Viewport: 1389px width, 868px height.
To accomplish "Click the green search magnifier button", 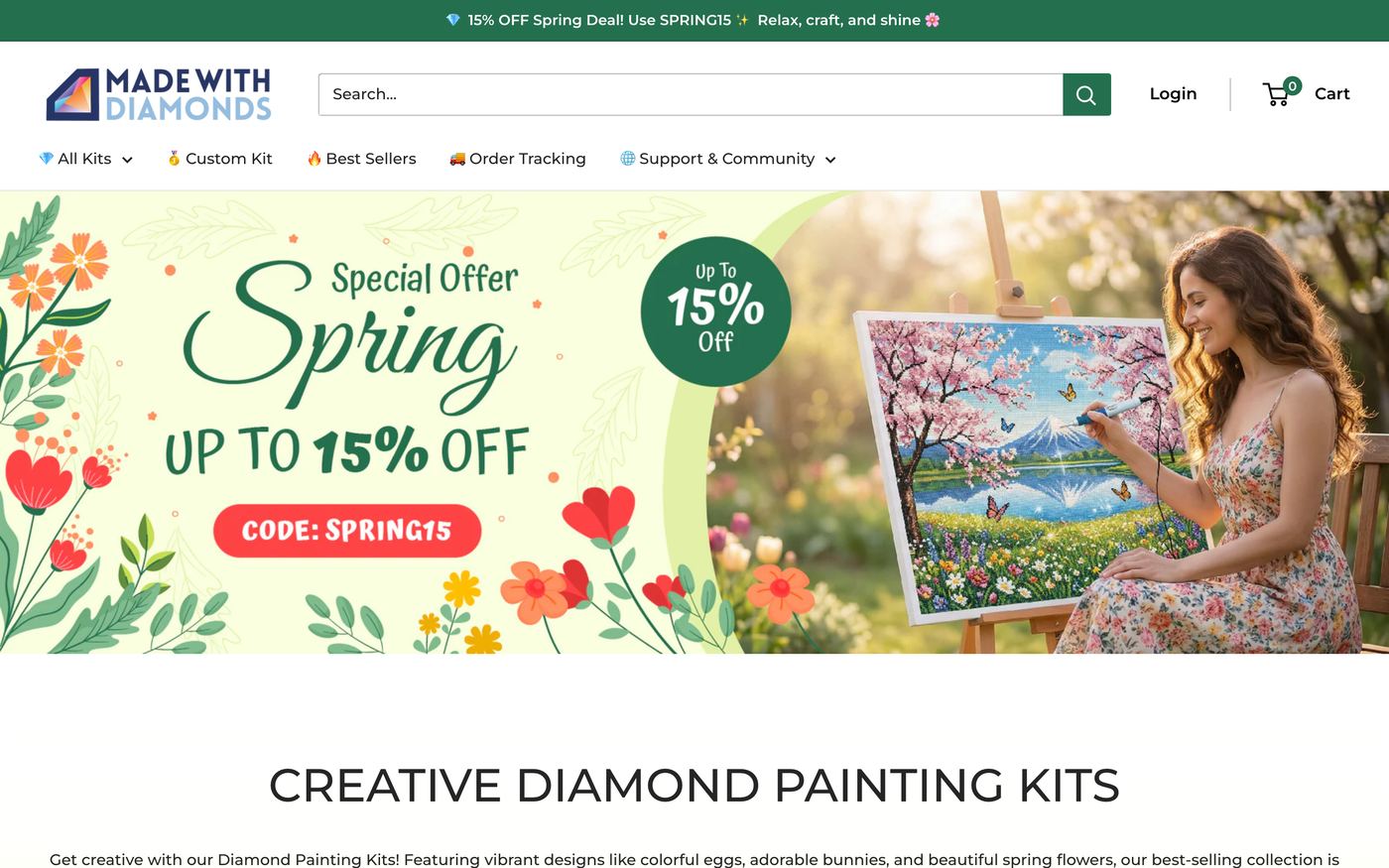I will (x=1086, y=94).
